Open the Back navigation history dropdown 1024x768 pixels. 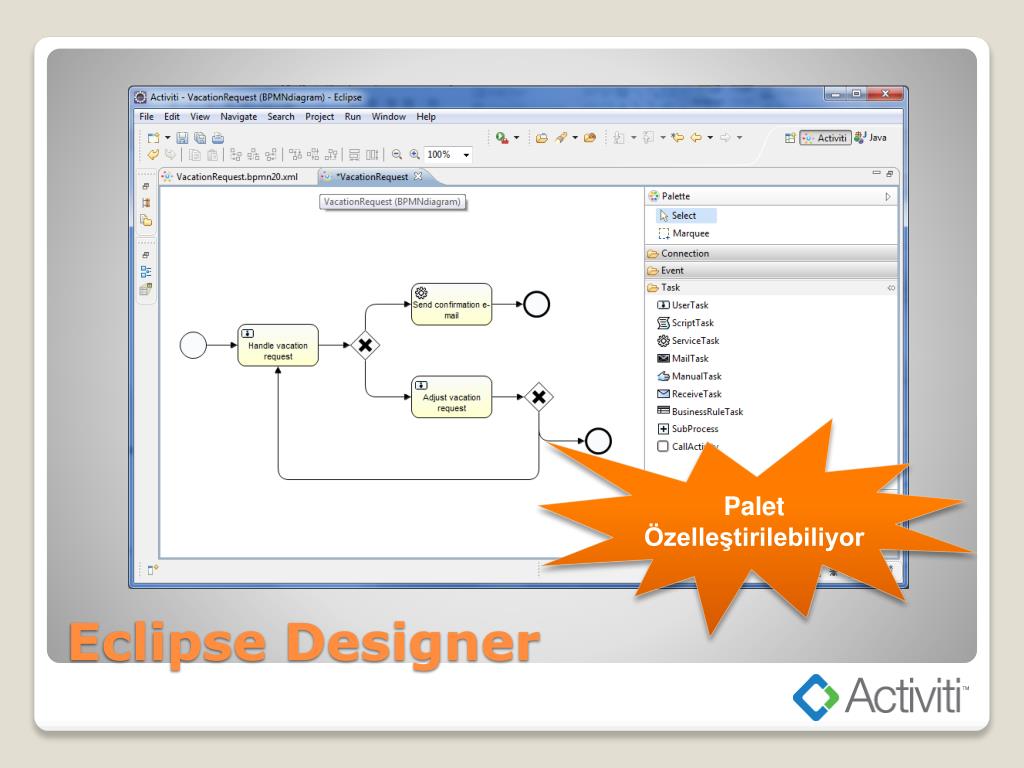[710, 138]
